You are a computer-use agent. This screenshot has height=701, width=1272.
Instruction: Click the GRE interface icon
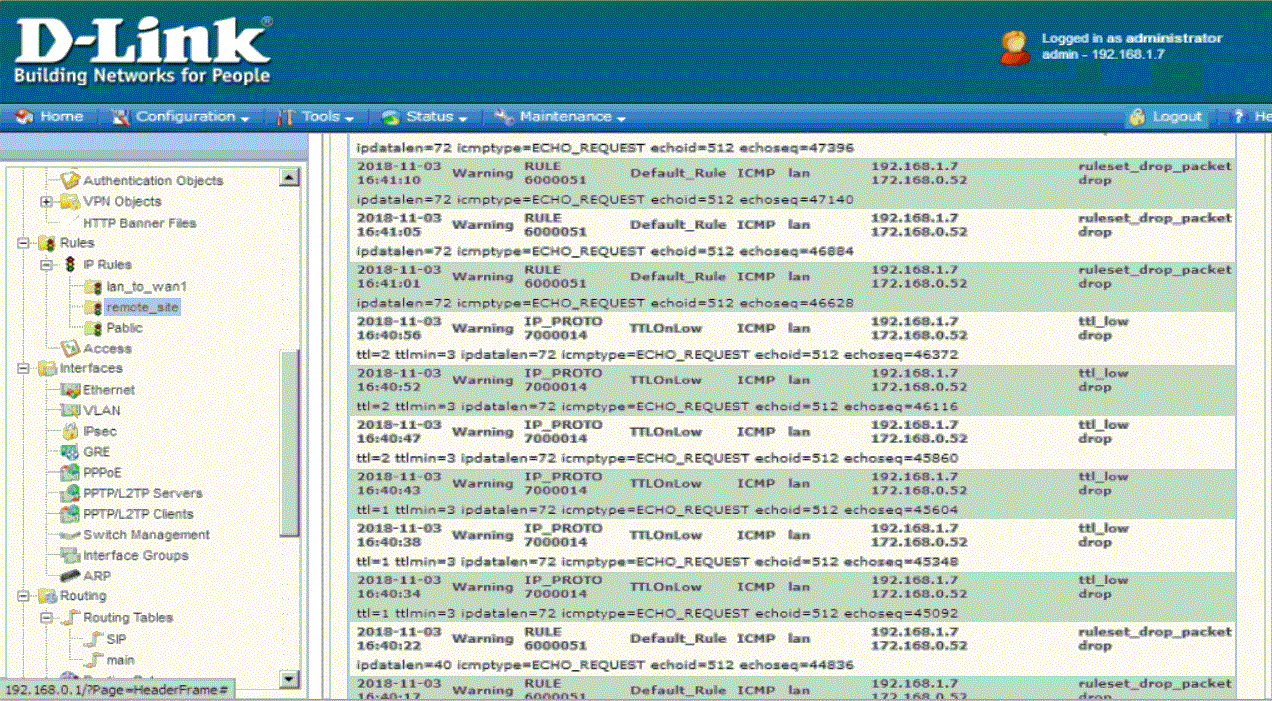(x=69, y=452)
